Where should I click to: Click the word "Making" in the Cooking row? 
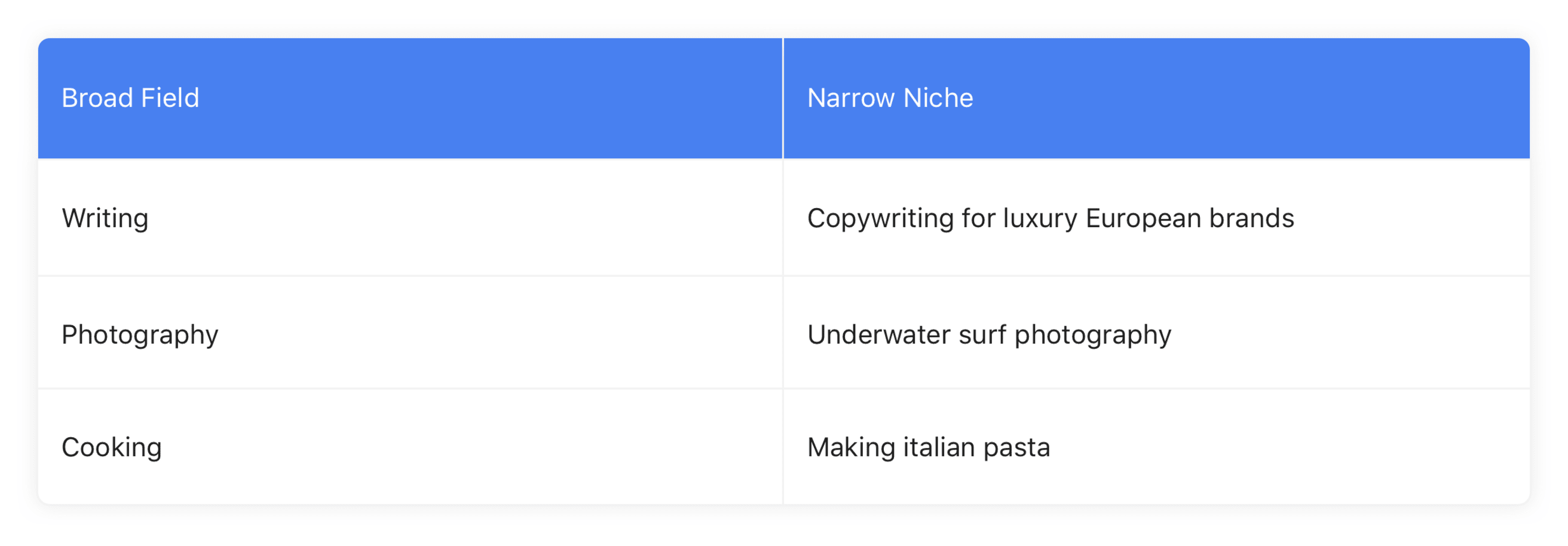851,448
